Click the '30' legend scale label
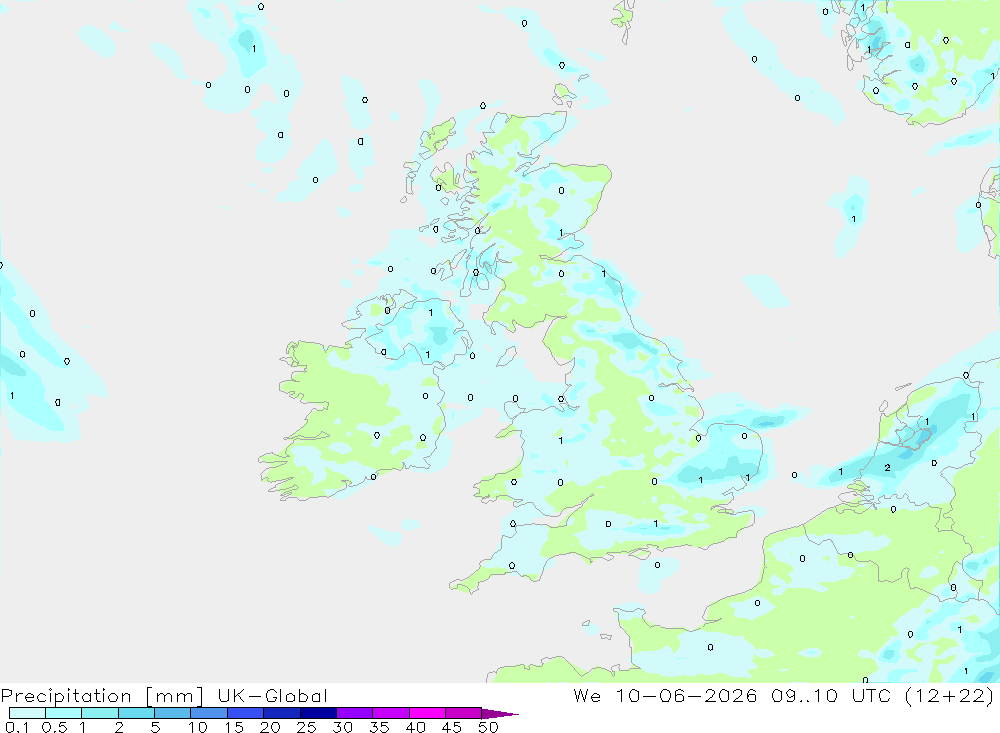 click(343, 727)
